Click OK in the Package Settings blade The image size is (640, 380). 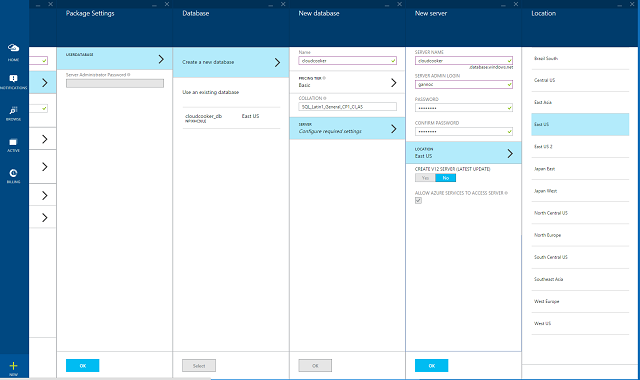82,366
